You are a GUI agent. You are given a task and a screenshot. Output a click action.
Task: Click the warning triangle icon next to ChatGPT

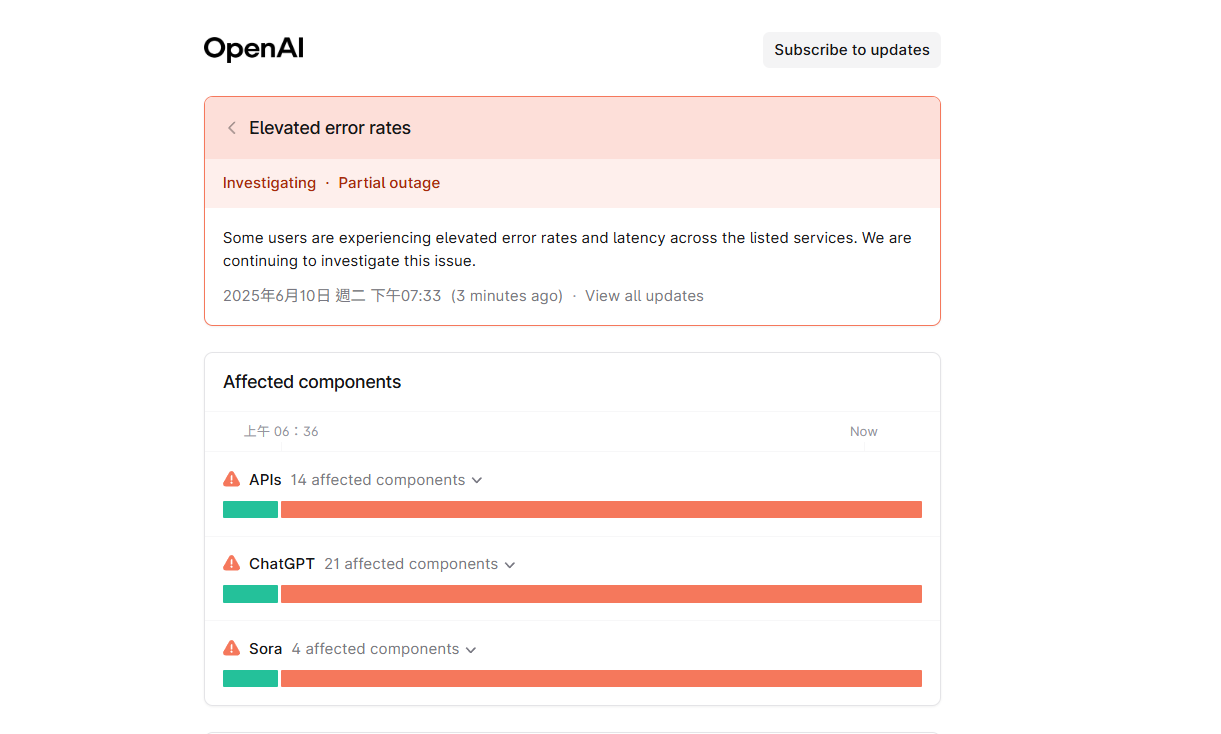pyautogui.click(x=232, y=563)
